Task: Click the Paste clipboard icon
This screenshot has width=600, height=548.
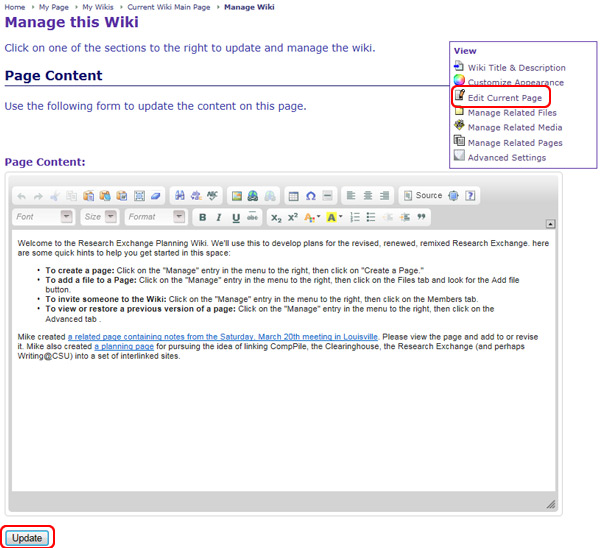Action: tap(88, 196)
